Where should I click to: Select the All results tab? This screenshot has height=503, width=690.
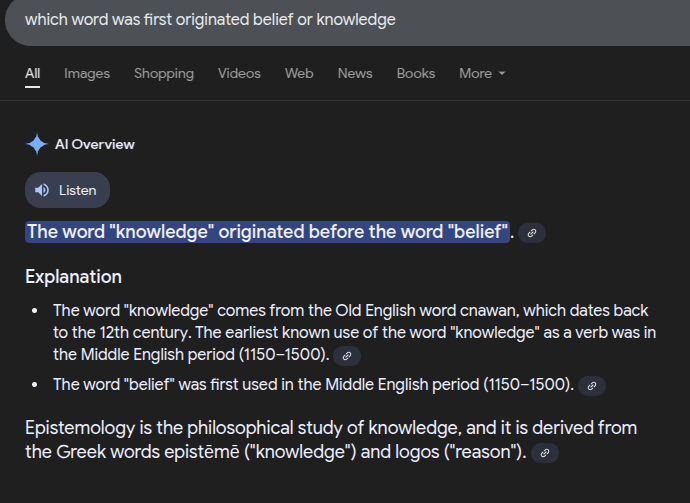click(x=33, y=73)
